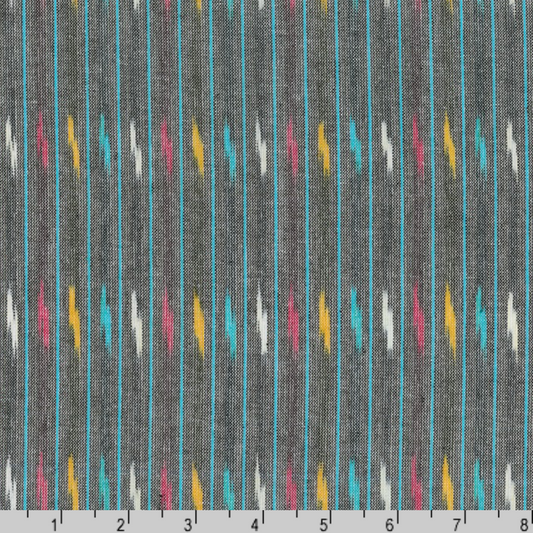Select the number 7 ruler marking
Screen dimensions: 533x533
click(x=457, y=525)
